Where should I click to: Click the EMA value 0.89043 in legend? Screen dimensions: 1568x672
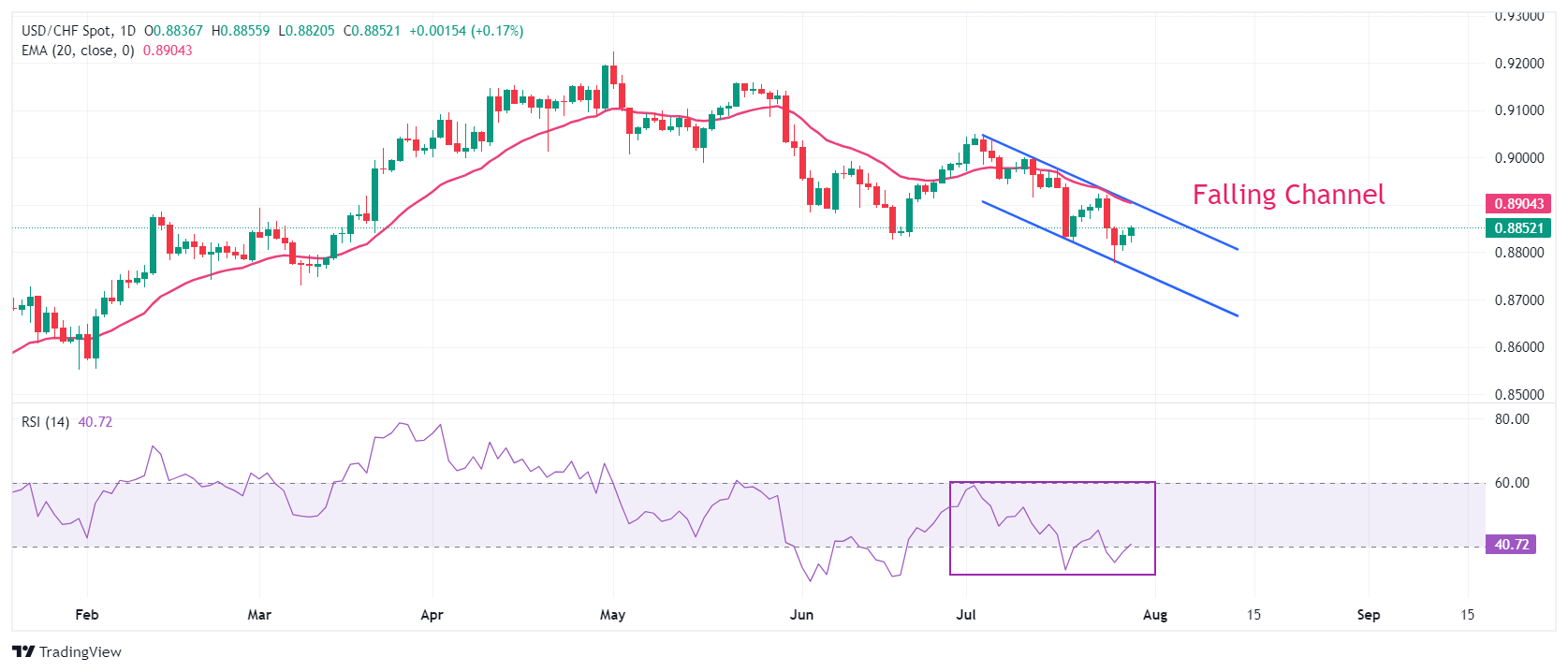[168, 51]
